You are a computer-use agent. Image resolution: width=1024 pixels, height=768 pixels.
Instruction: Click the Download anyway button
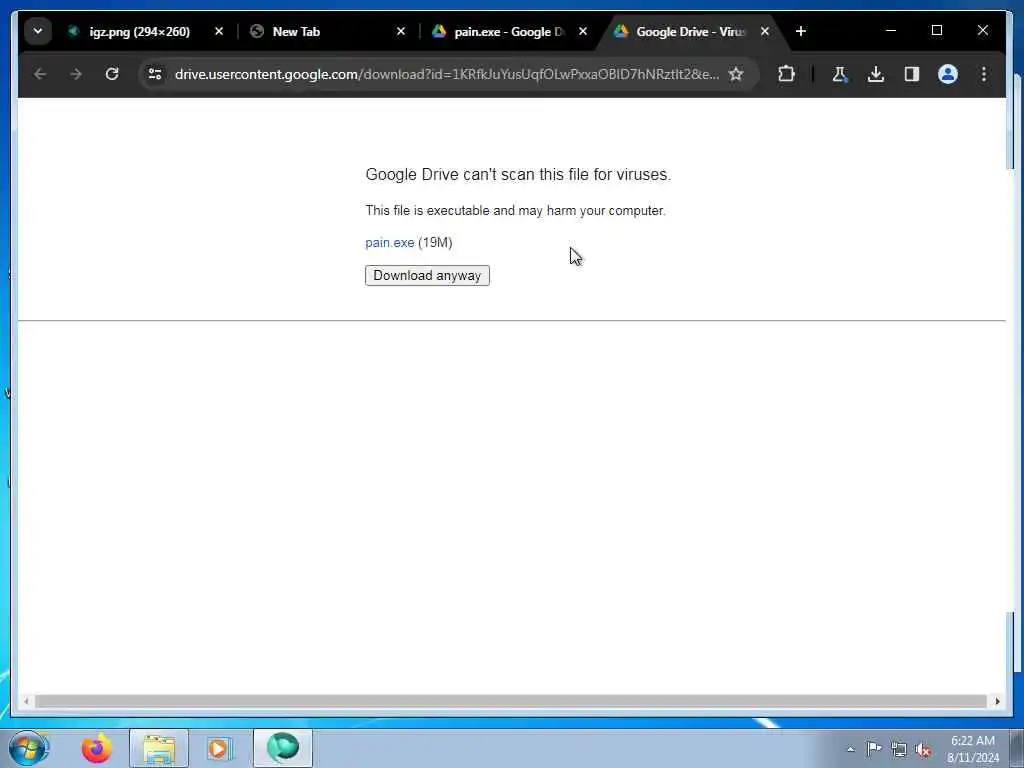pos(427,276)
